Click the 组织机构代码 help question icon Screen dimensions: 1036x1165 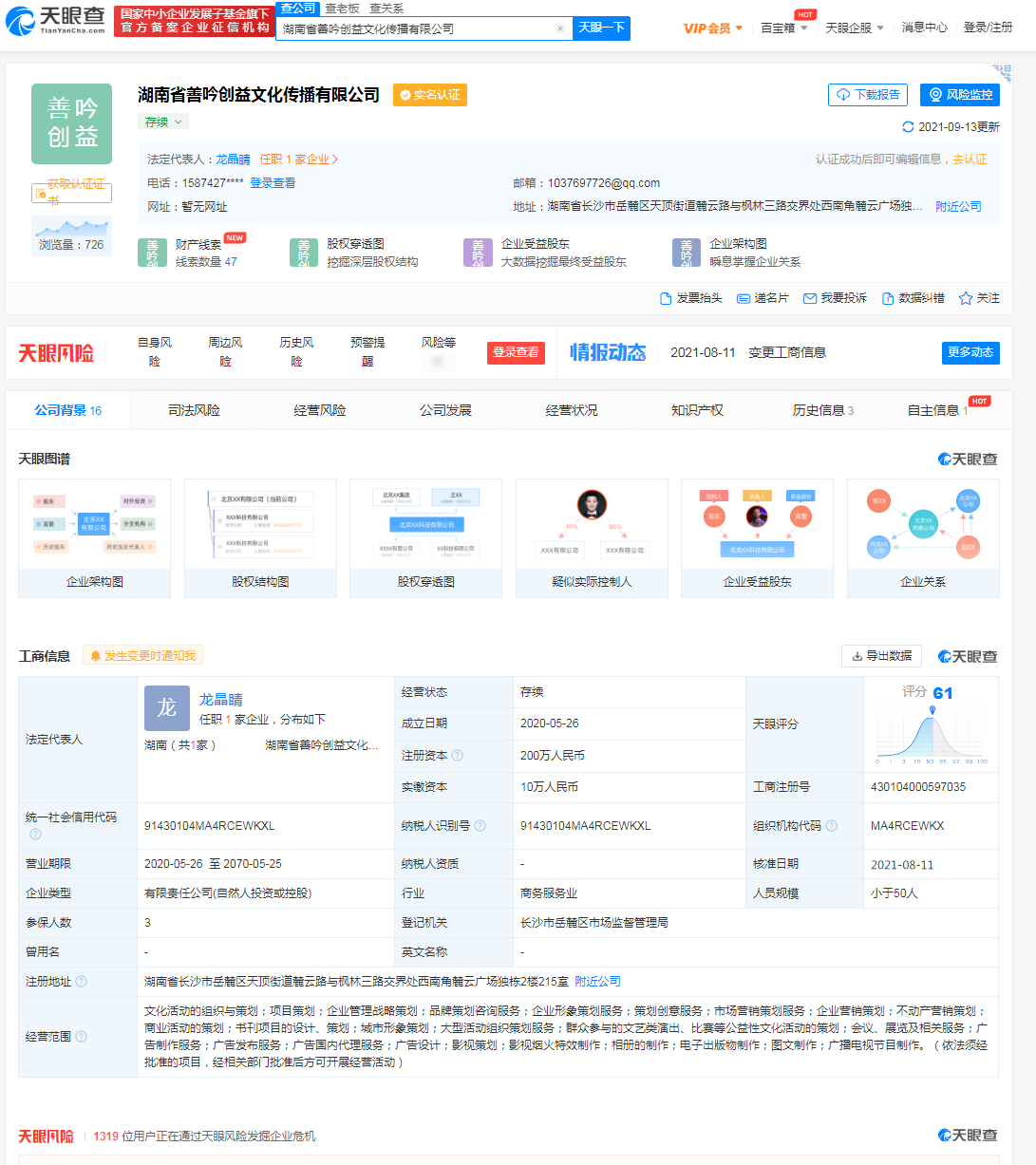pyautogui.click(x=832, y=826)
